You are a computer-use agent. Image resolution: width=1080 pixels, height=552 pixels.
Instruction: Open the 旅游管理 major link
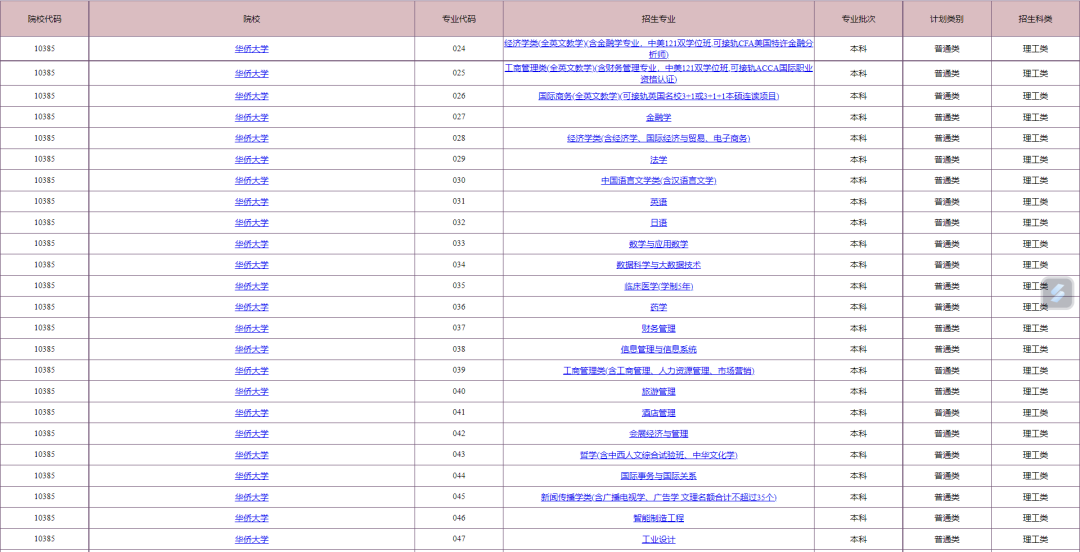658,391
